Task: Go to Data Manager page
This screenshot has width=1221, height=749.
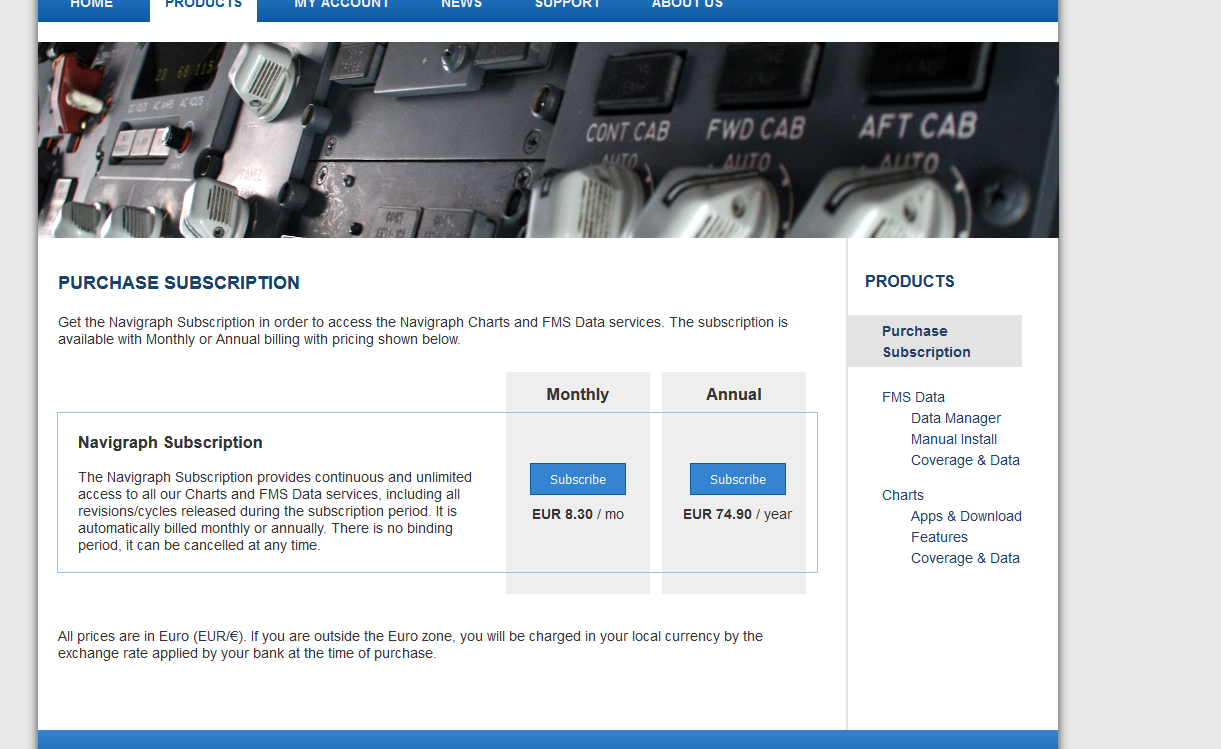Action: click(x=956, y=418)
